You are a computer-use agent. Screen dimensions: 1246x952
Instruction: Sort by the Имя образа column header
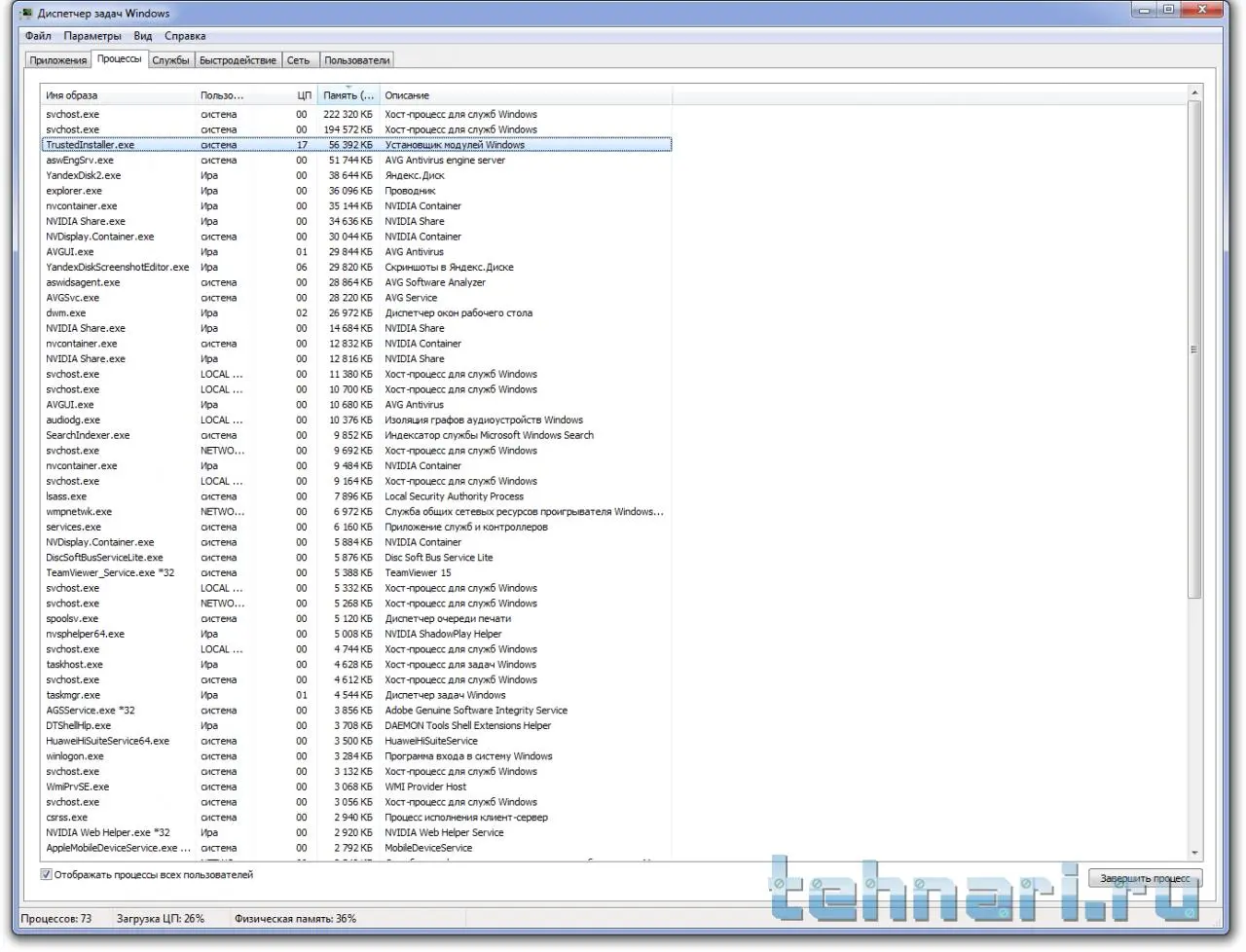(118, 95)
